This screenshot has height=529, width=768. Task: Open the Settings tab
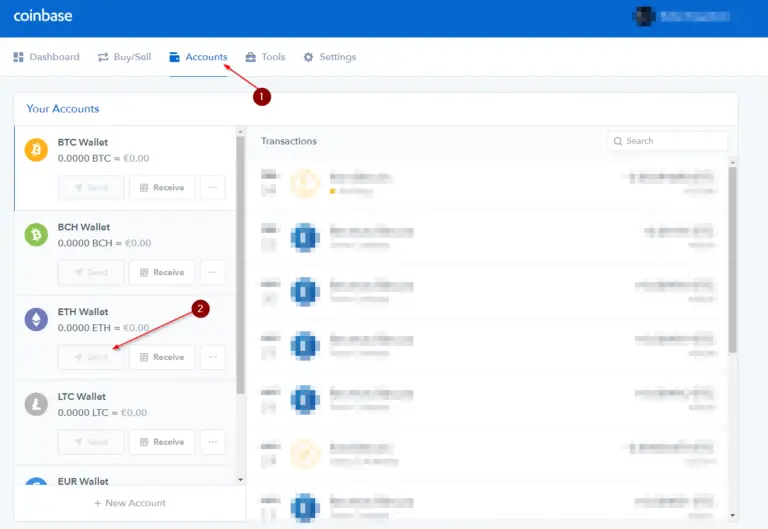pyautogui.click(x=330, y=57)
